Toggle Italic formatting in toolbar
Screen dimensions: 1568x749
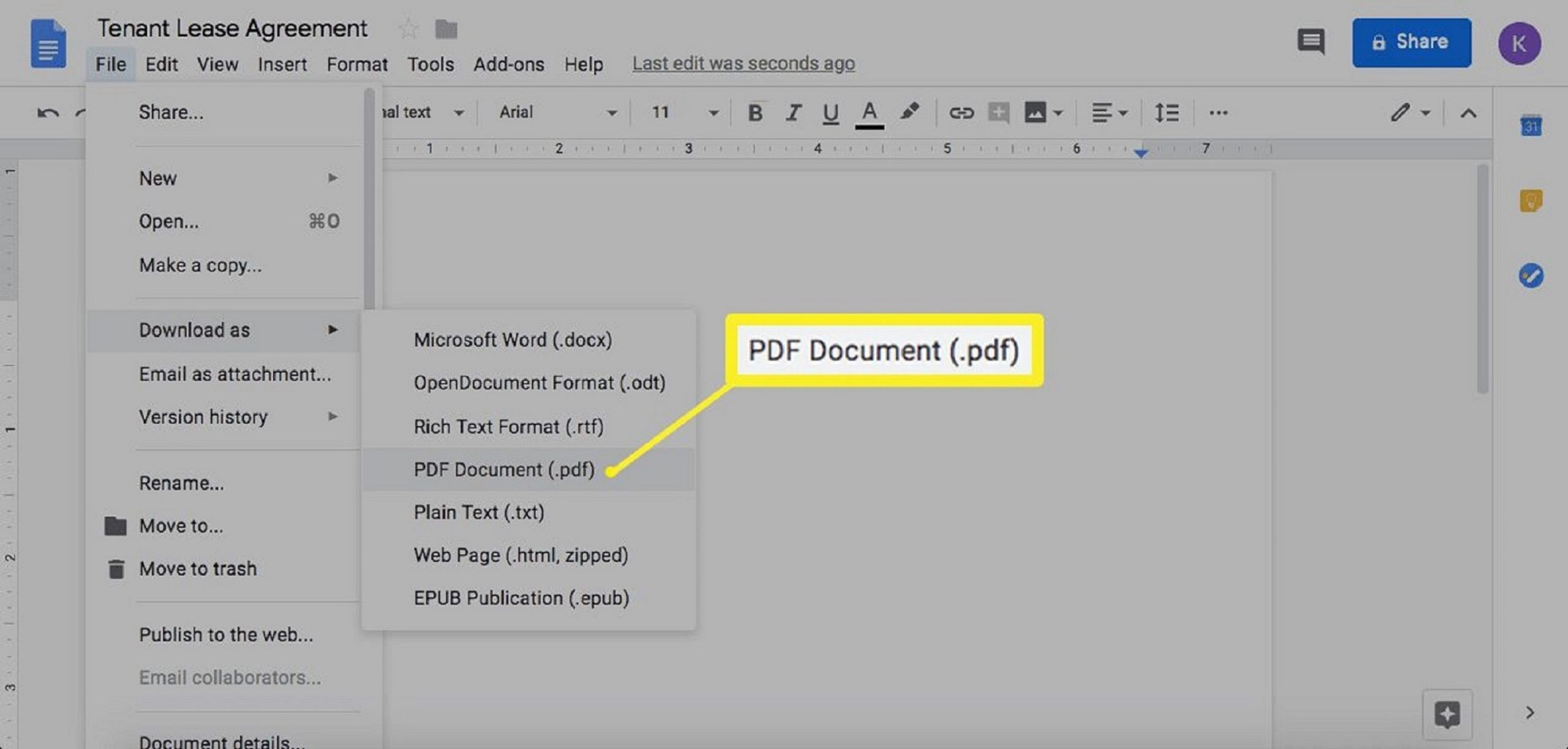click(793, 113)
